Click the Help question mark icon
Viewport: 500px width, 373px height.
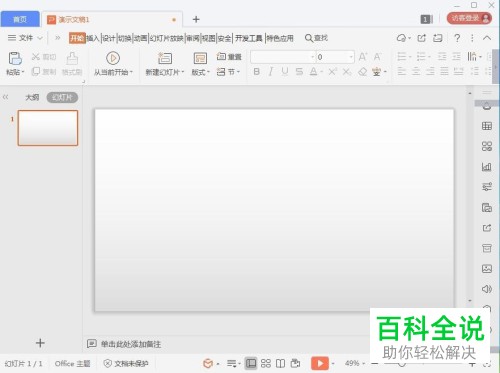pyautogui.click(x=457, y=38)
